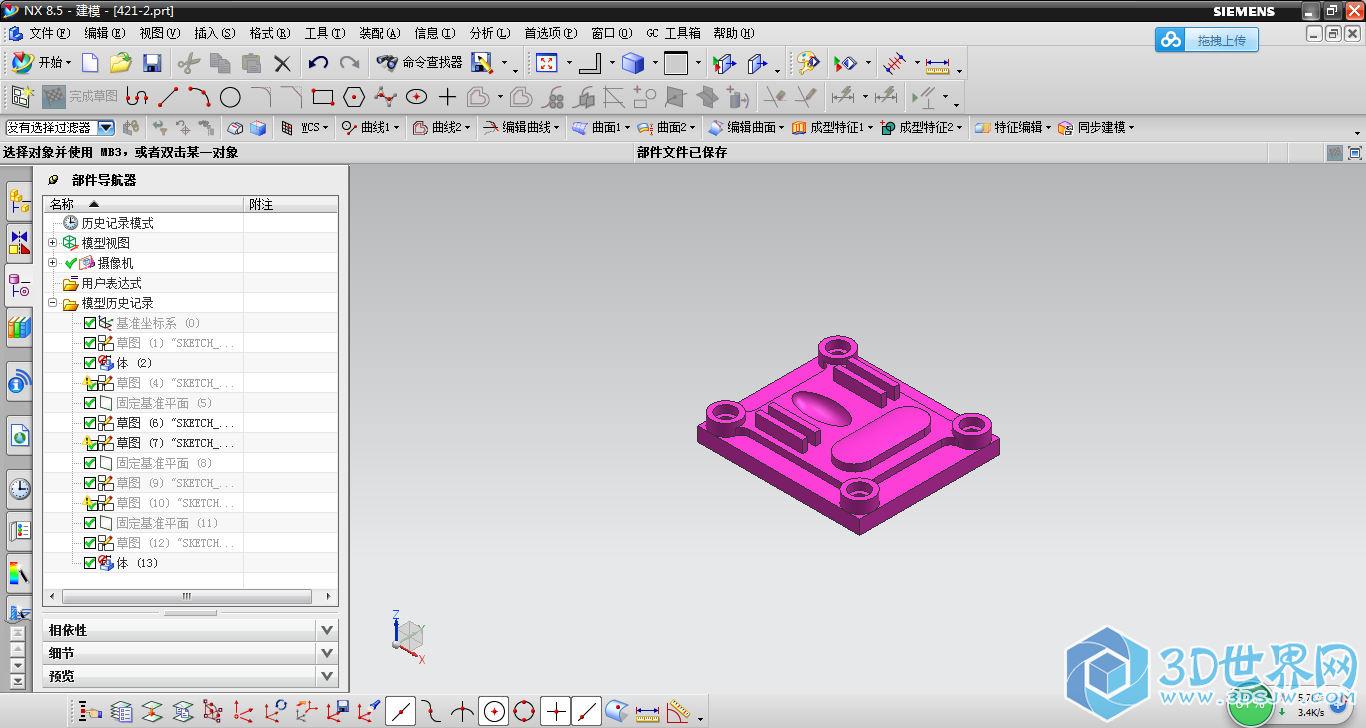
Task: Expand the 摄像机 tree node
Action: point(53,263)
